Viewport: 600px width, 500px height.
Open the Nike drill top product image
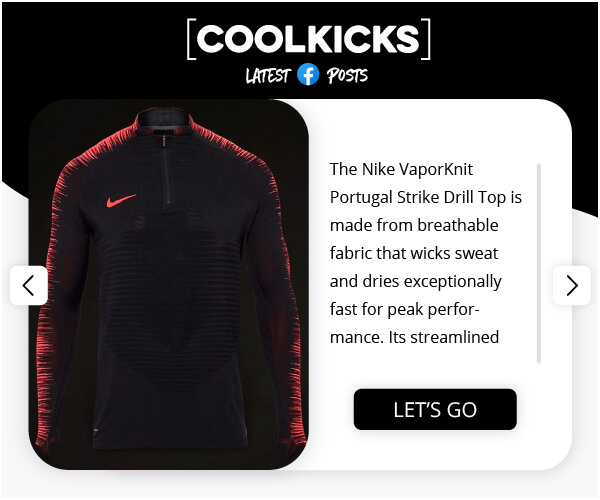click(169, 285)
